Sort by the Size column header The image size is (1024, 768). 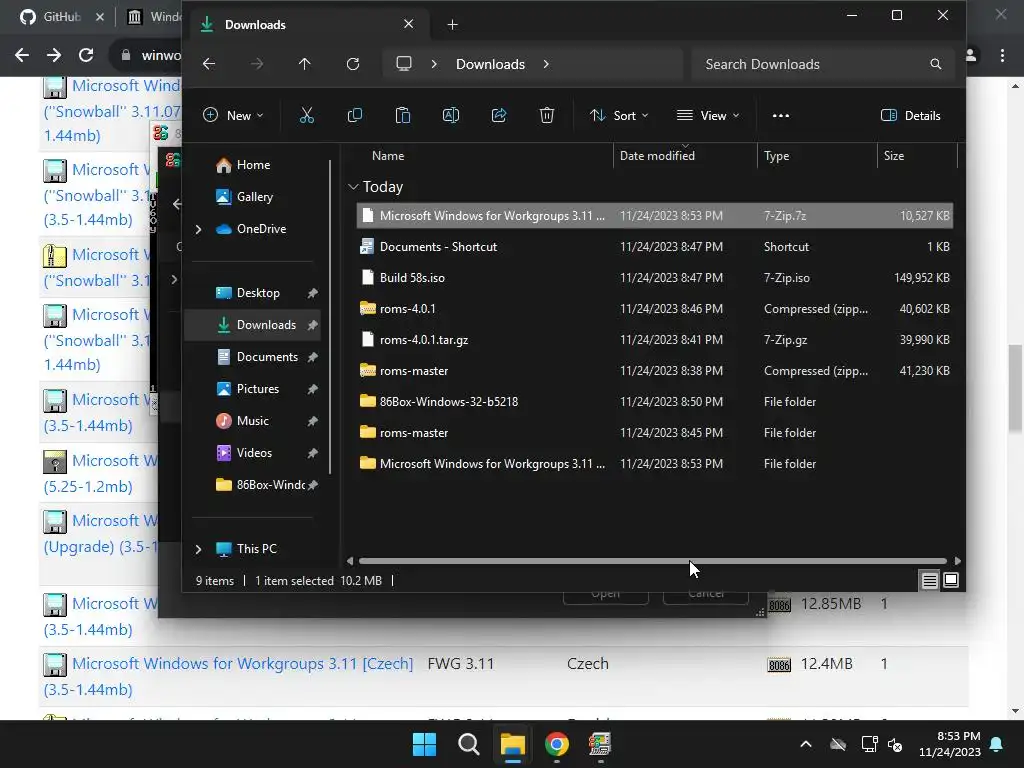tap(894, 156)
